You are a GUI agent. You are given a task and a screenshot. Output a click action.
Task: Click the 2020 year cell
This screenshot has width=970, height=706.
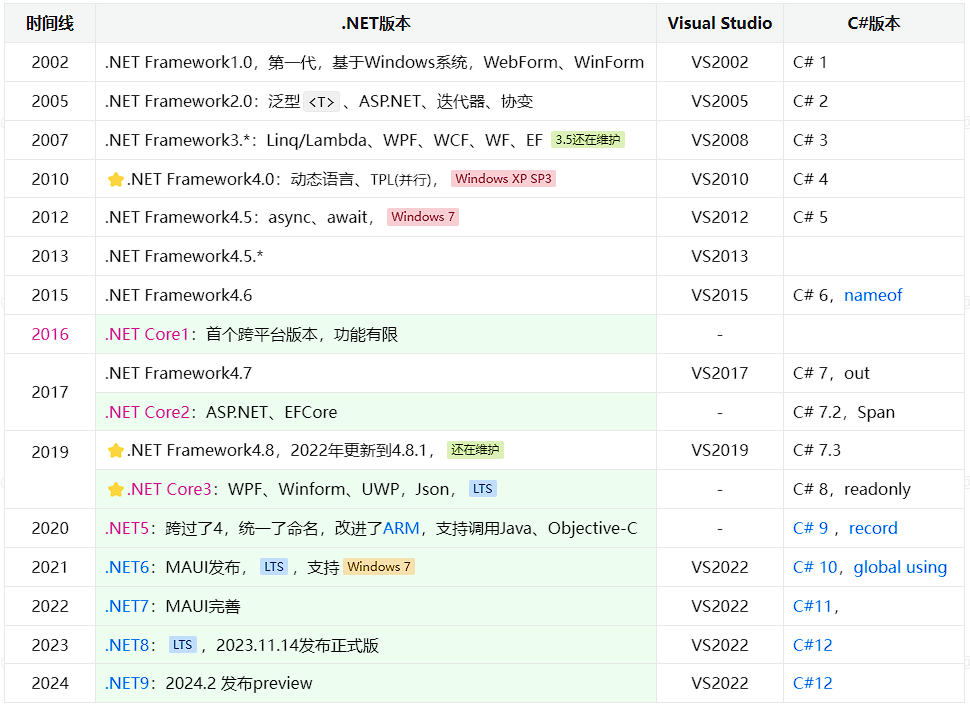(x=50, y=528)
